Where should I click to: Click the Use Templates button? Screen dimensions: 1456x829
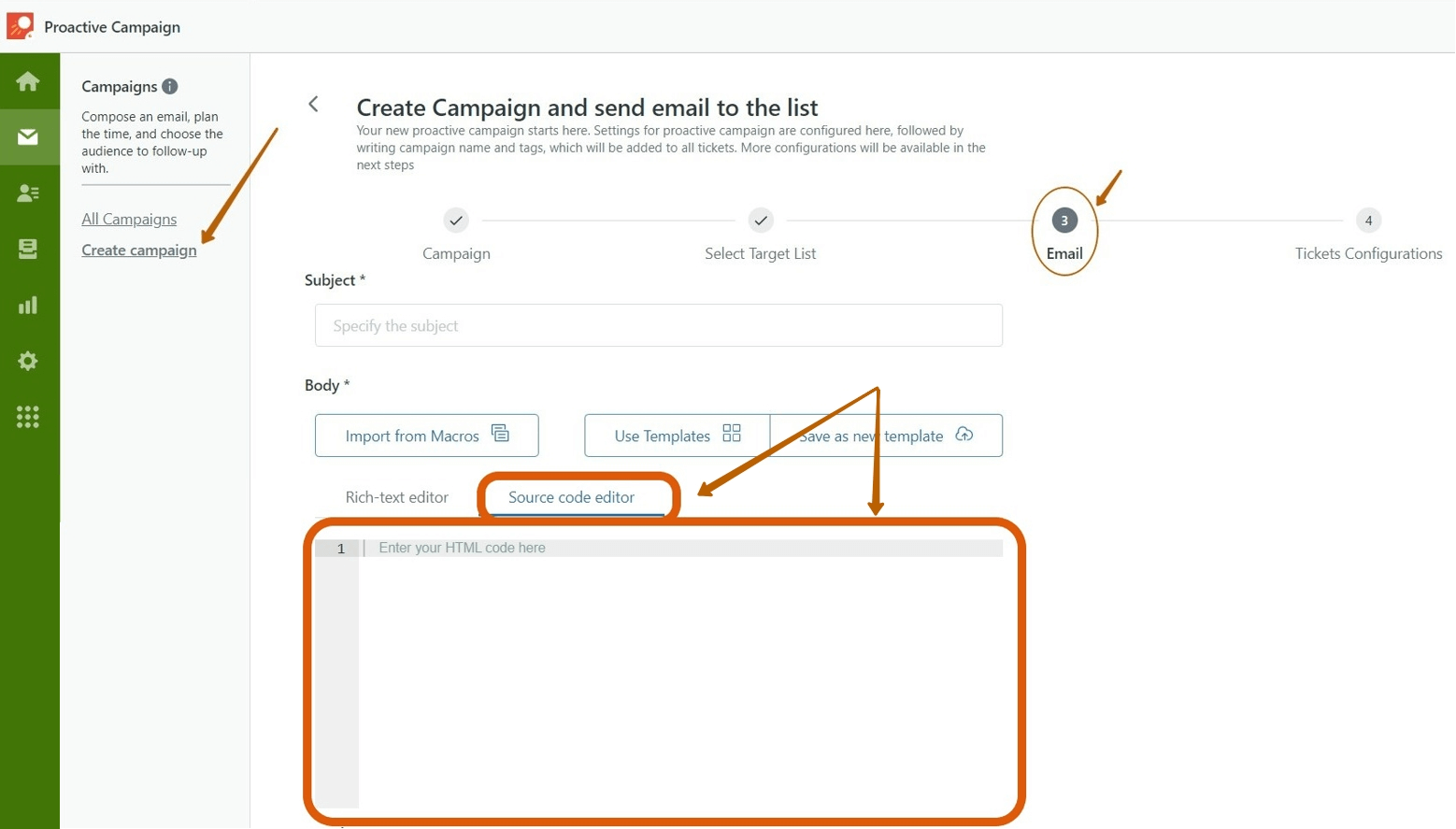[677, 436]
